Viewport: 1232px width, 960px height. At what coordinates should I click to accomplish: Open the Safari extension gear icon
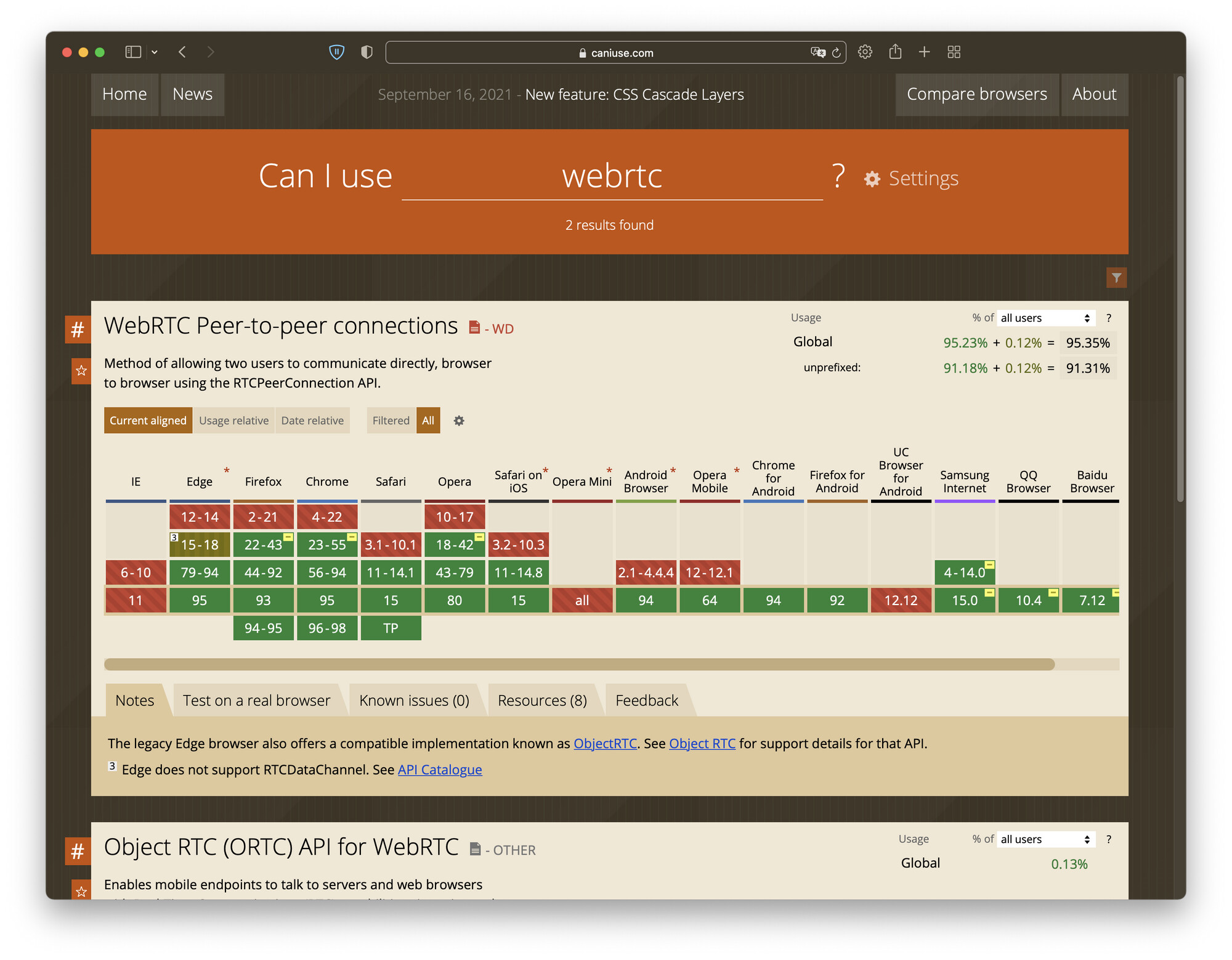point(865,52)
